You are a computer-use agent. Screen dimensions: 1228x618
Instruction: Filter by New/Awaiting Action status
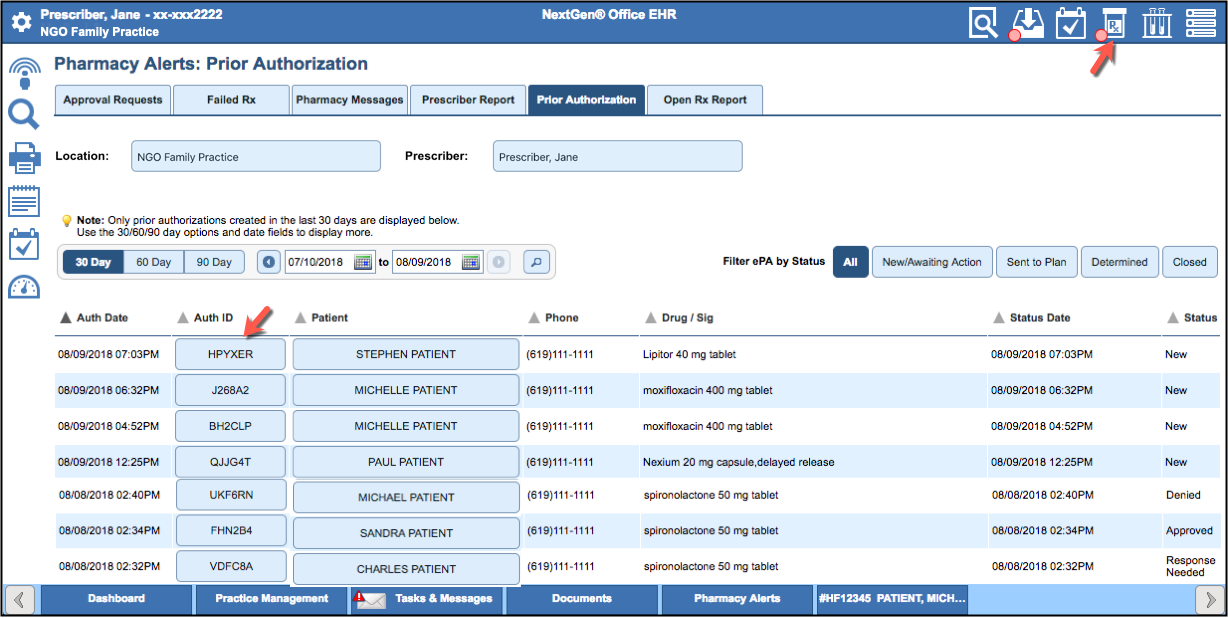click(932, 262)
